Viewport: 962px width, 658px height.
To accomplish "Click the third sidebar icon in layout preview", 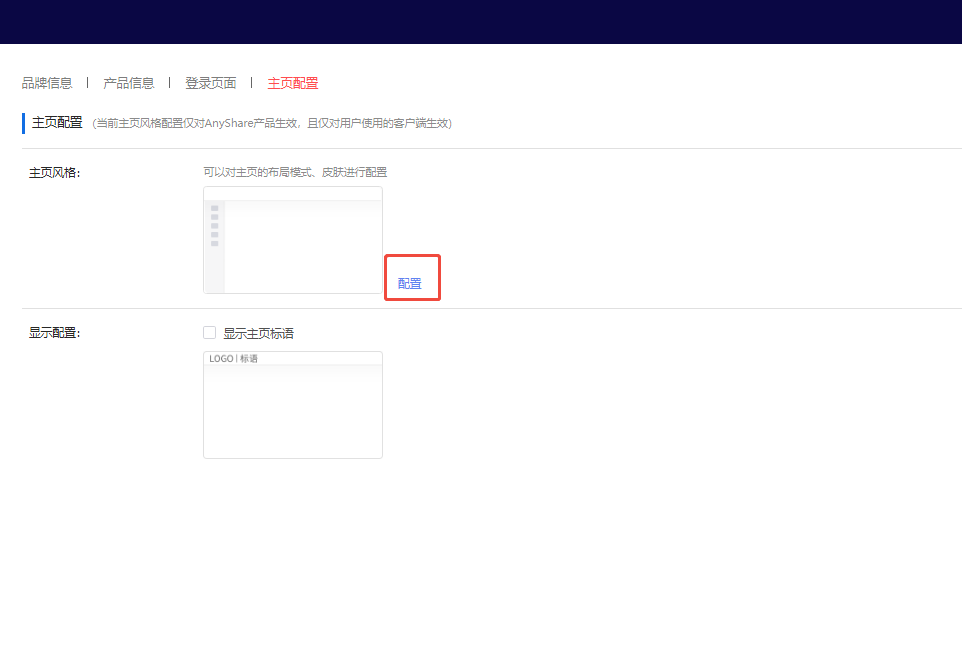I will click(214, 225).
